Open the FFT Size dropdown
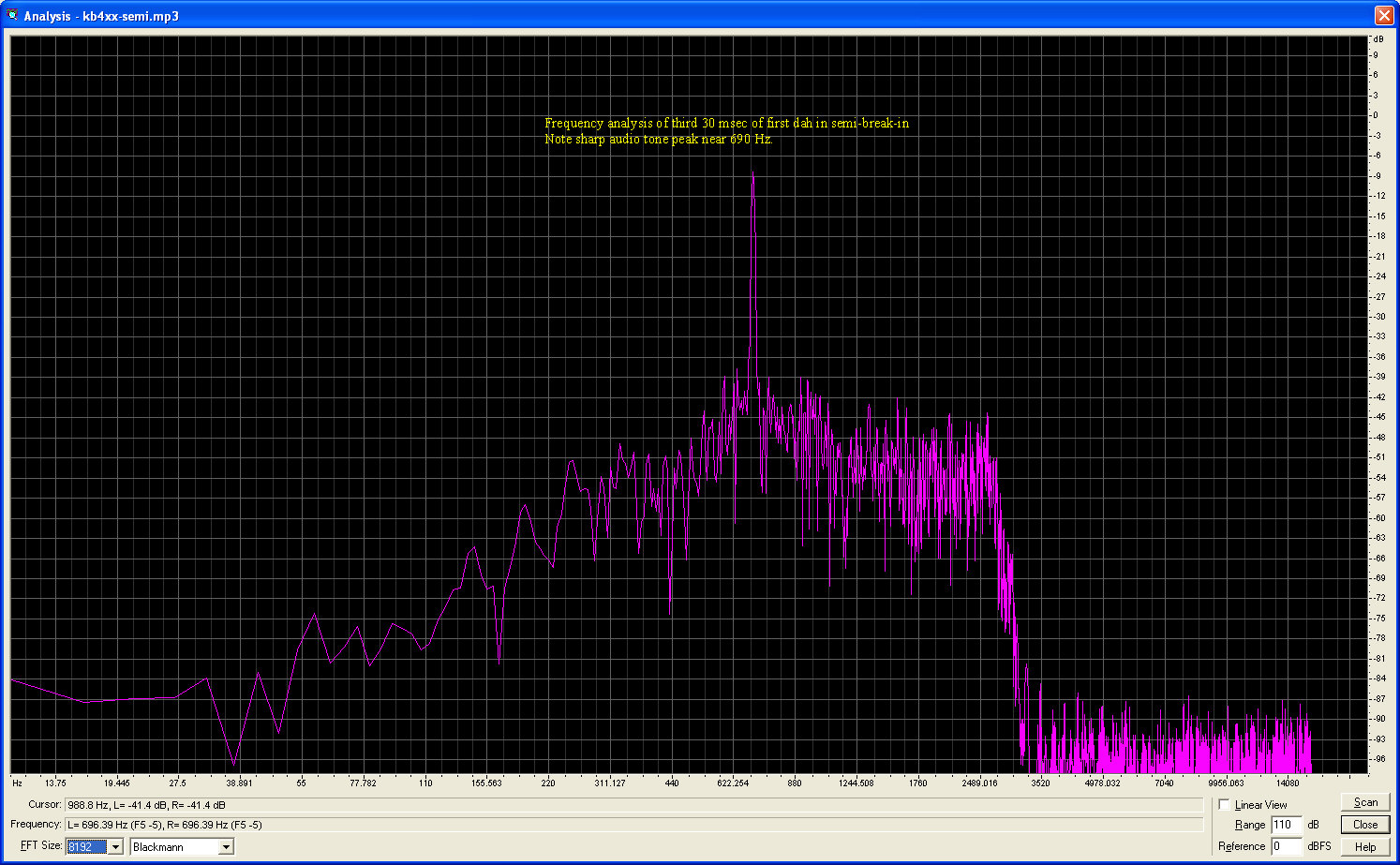 coord(115,847)
